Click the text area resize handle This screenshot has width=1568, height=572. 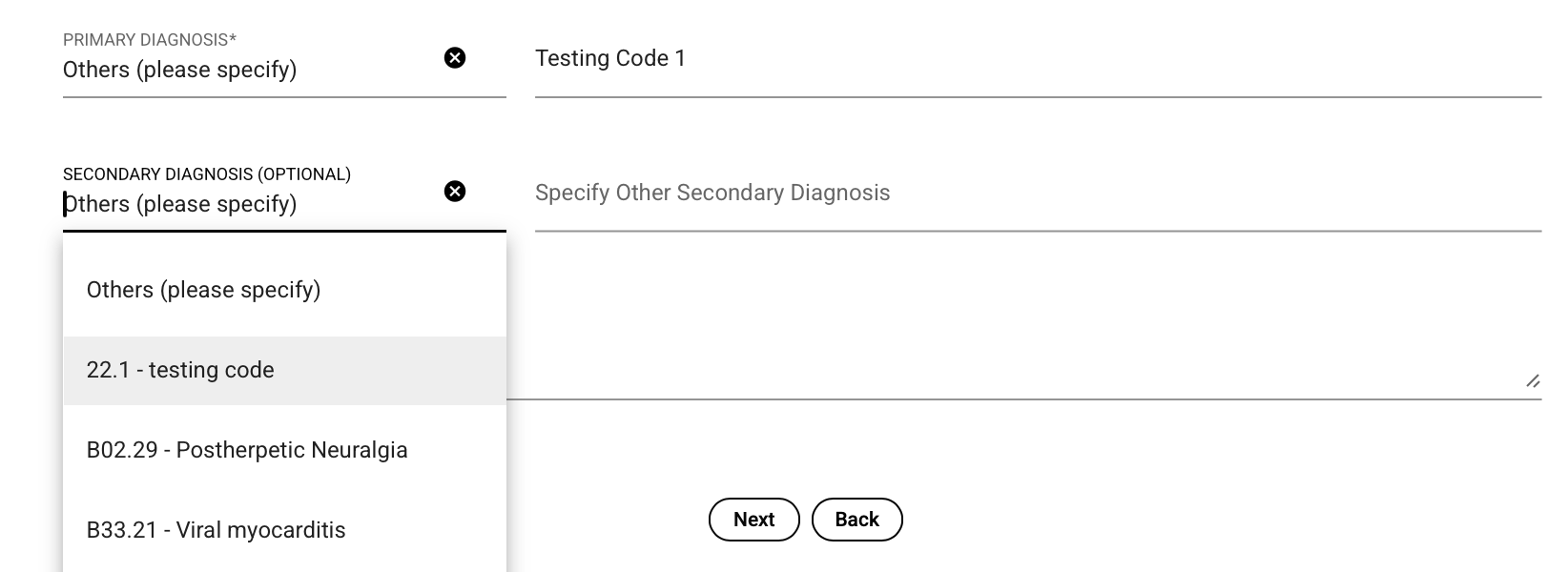point(1533,381)
